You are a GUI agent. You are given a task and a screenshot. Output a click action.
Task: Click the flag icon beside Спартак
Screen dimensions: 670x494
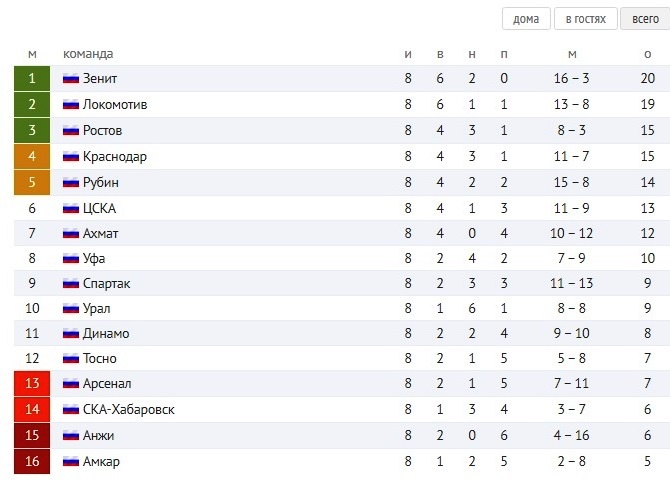[x=71, y=283]
